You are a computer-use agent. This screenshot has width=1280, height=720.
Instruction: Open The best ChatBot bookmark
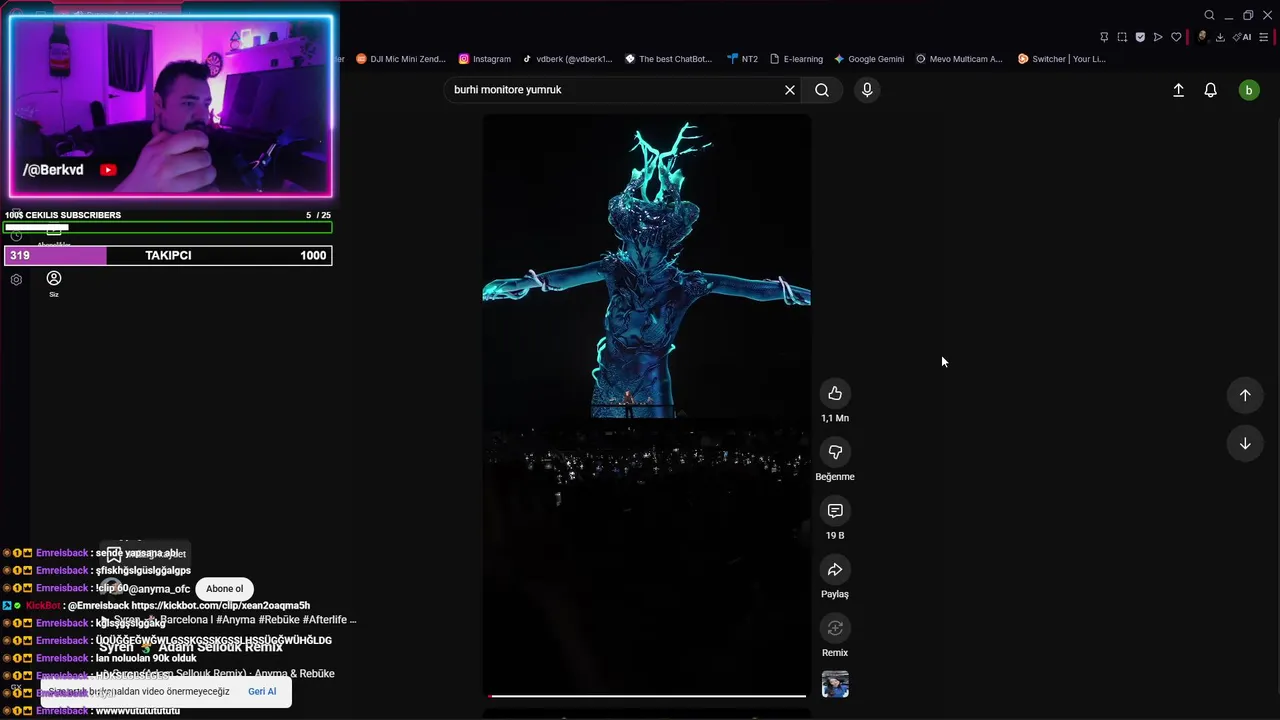[668, 59]
